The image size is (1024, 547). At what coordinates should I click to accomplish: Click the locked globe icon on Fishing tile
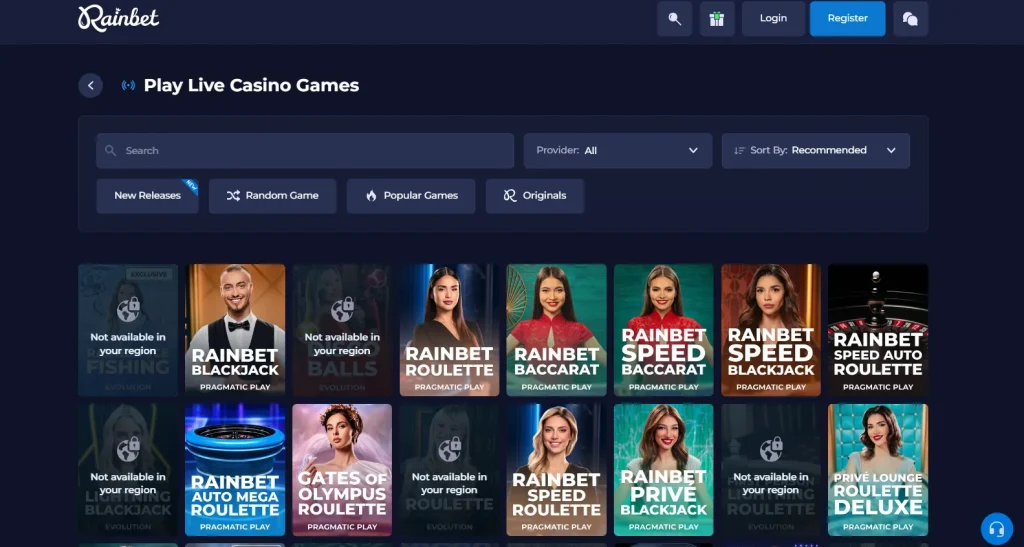[x=129, y=309]
